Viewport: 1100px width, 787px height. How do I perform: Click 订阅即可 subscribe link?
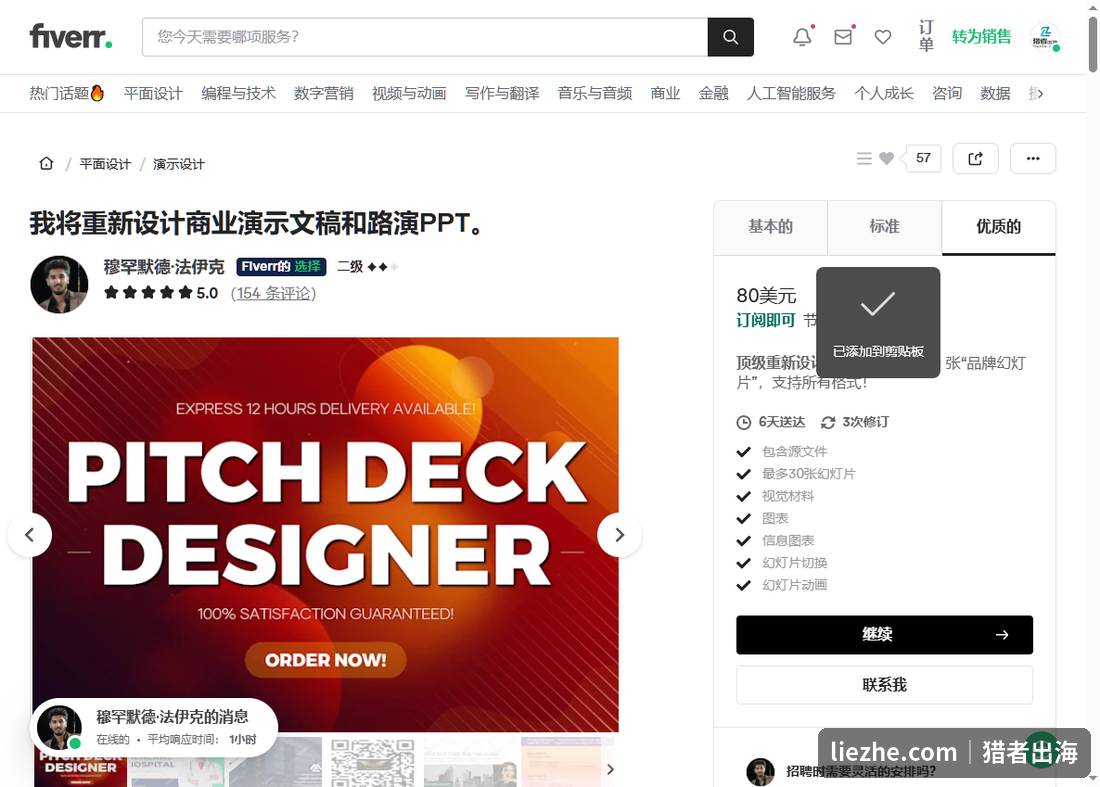[765, 321]
